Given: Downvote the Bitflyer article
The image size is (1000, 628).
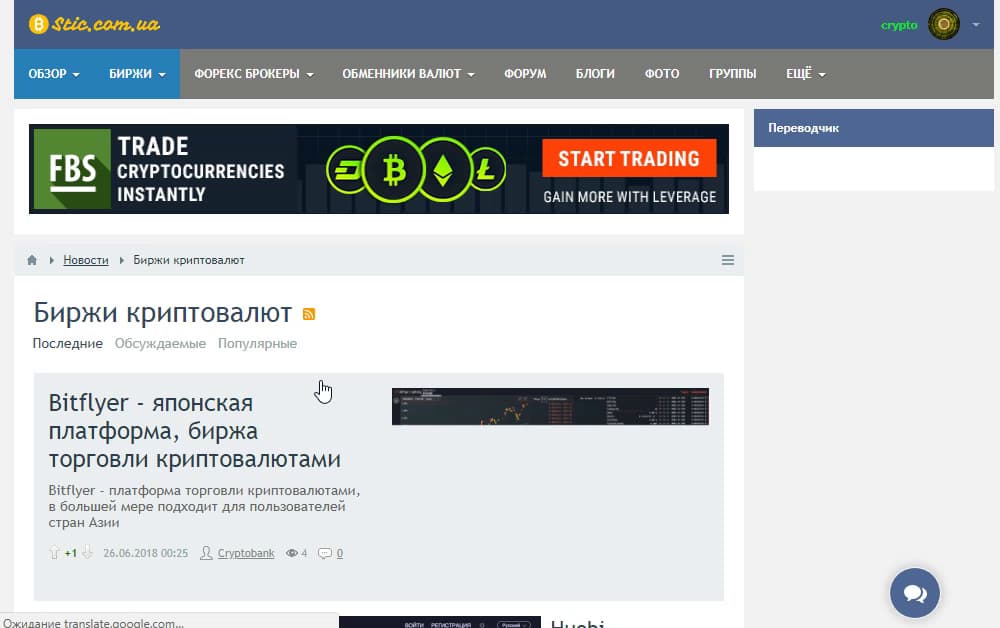Looking at the screenshot, I should point(87,553).
